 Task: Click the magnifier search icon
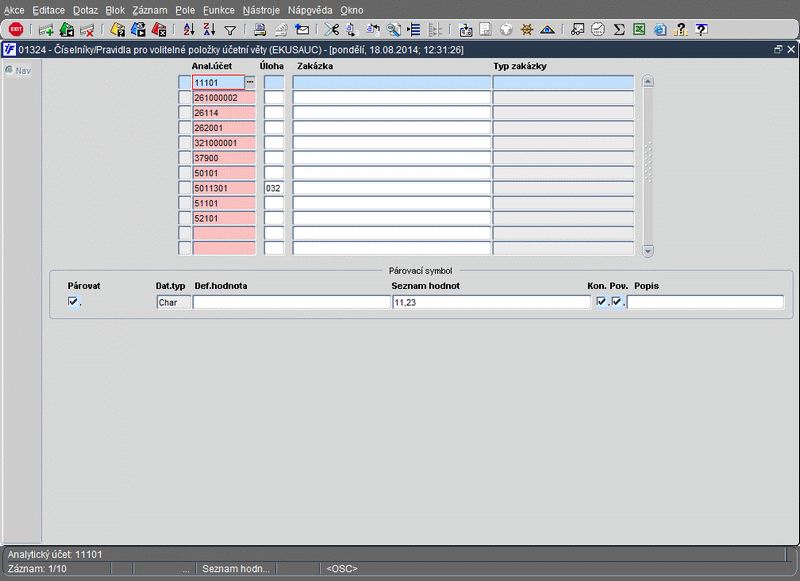tap(393, 30)
